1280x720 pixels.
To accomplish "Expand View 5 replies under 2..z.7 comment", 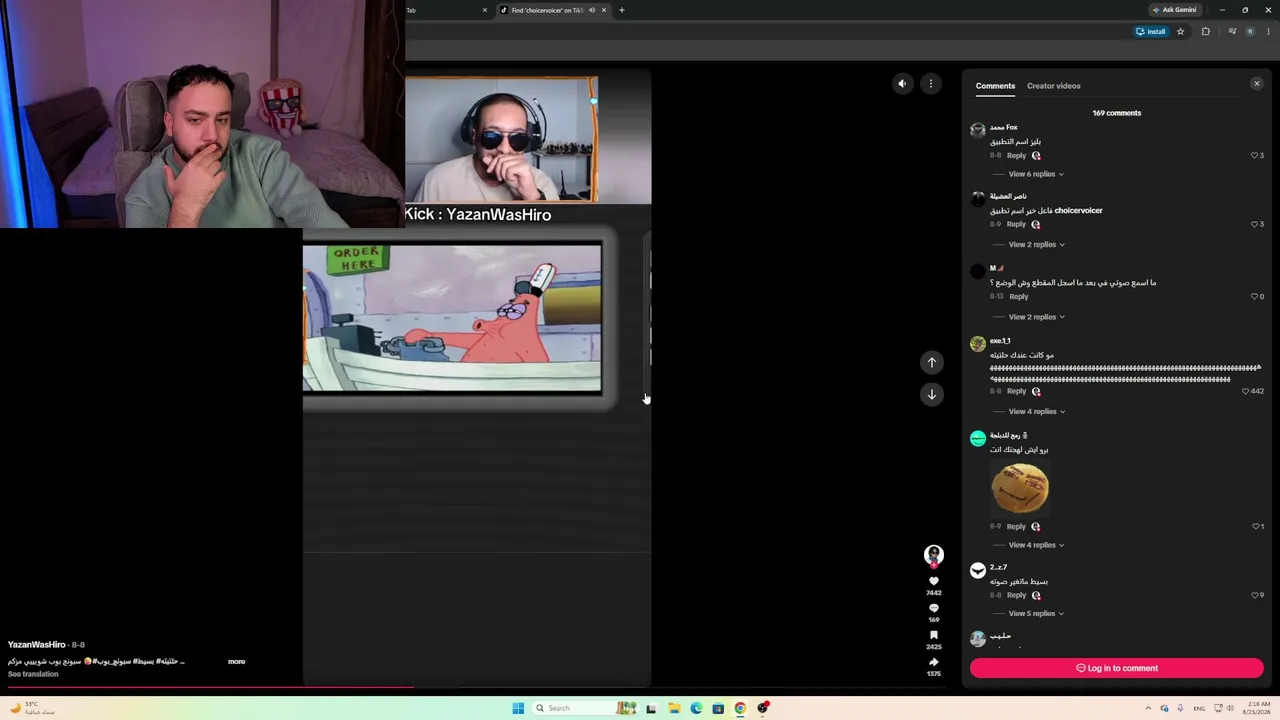I will 1035,613.
